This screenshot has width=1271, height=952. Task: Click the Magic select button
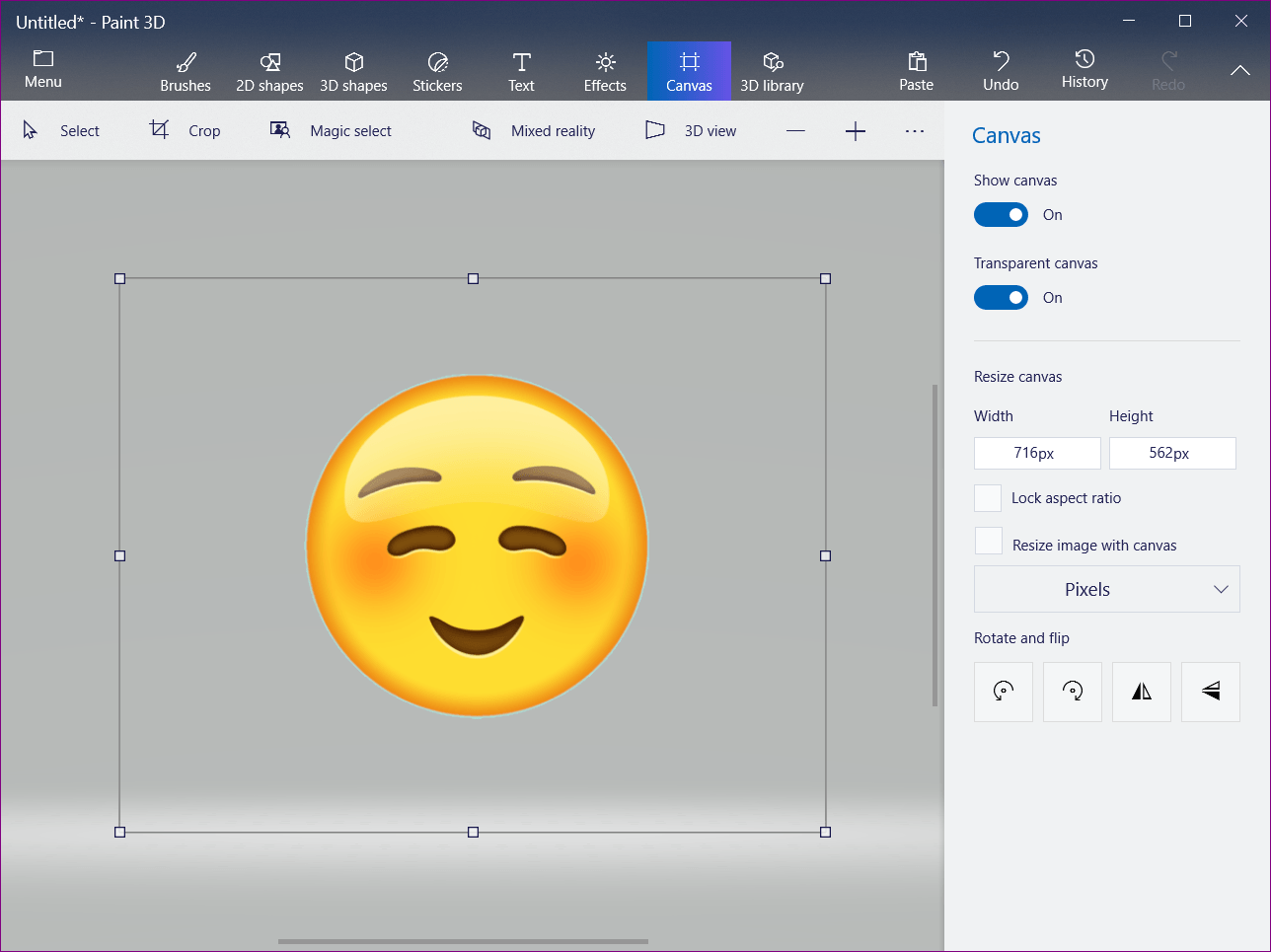click(331, 131)
